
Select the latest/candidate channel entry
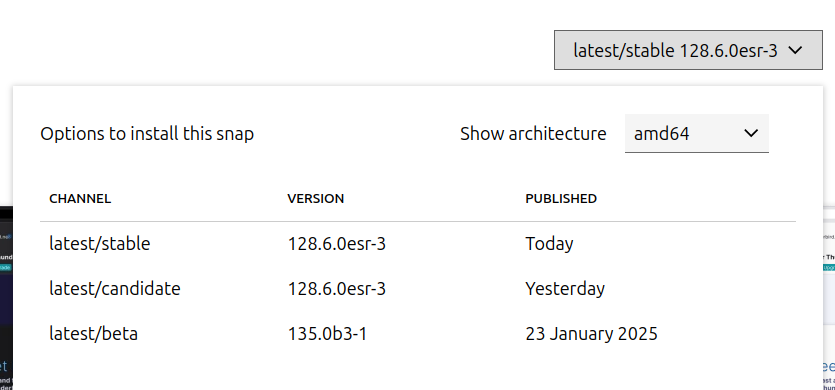tap(114, 289)
